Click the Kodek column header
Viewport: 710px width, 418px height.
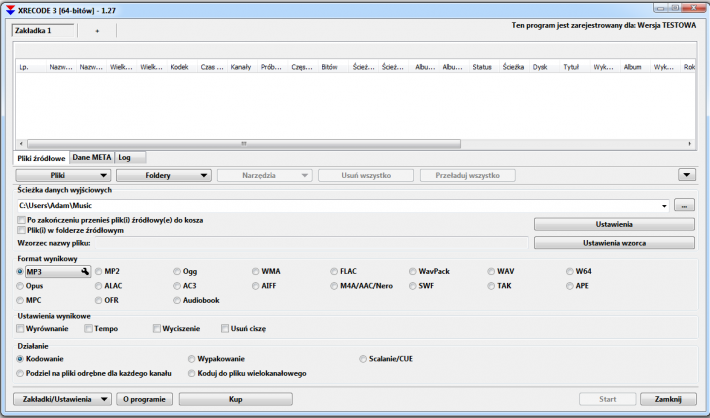tap(182, 67)
